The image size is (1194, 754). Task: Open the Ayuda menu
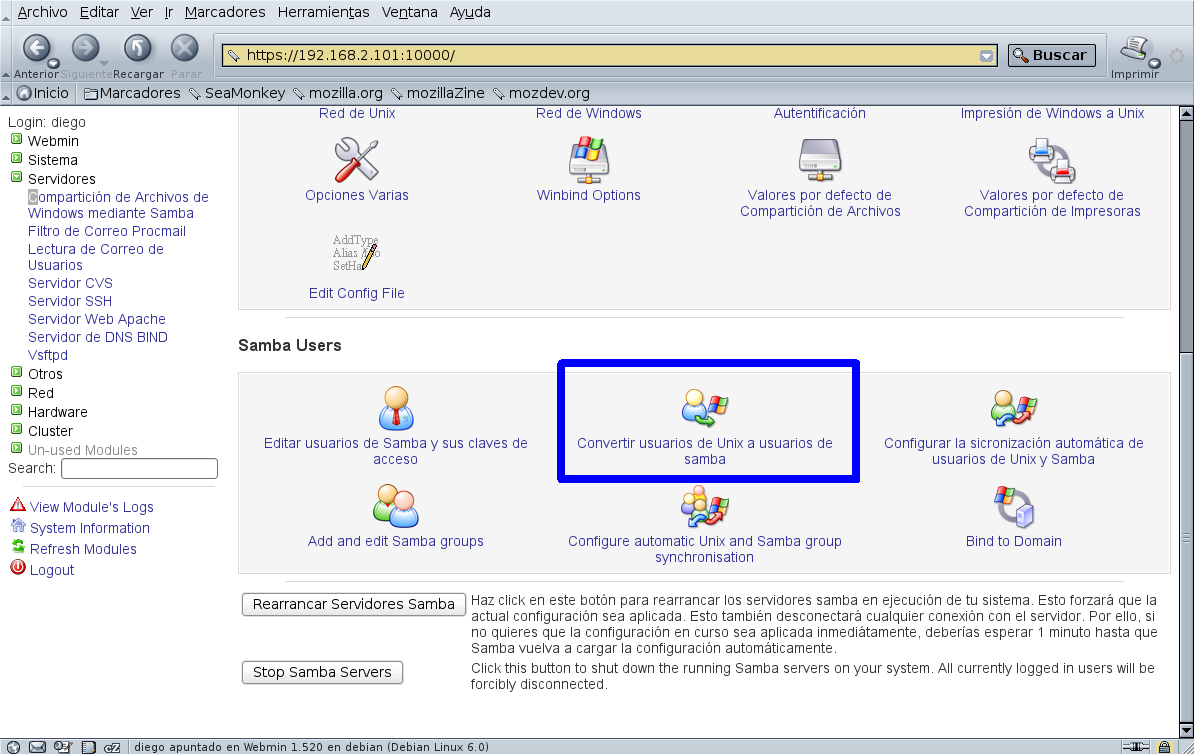[470, 12]
